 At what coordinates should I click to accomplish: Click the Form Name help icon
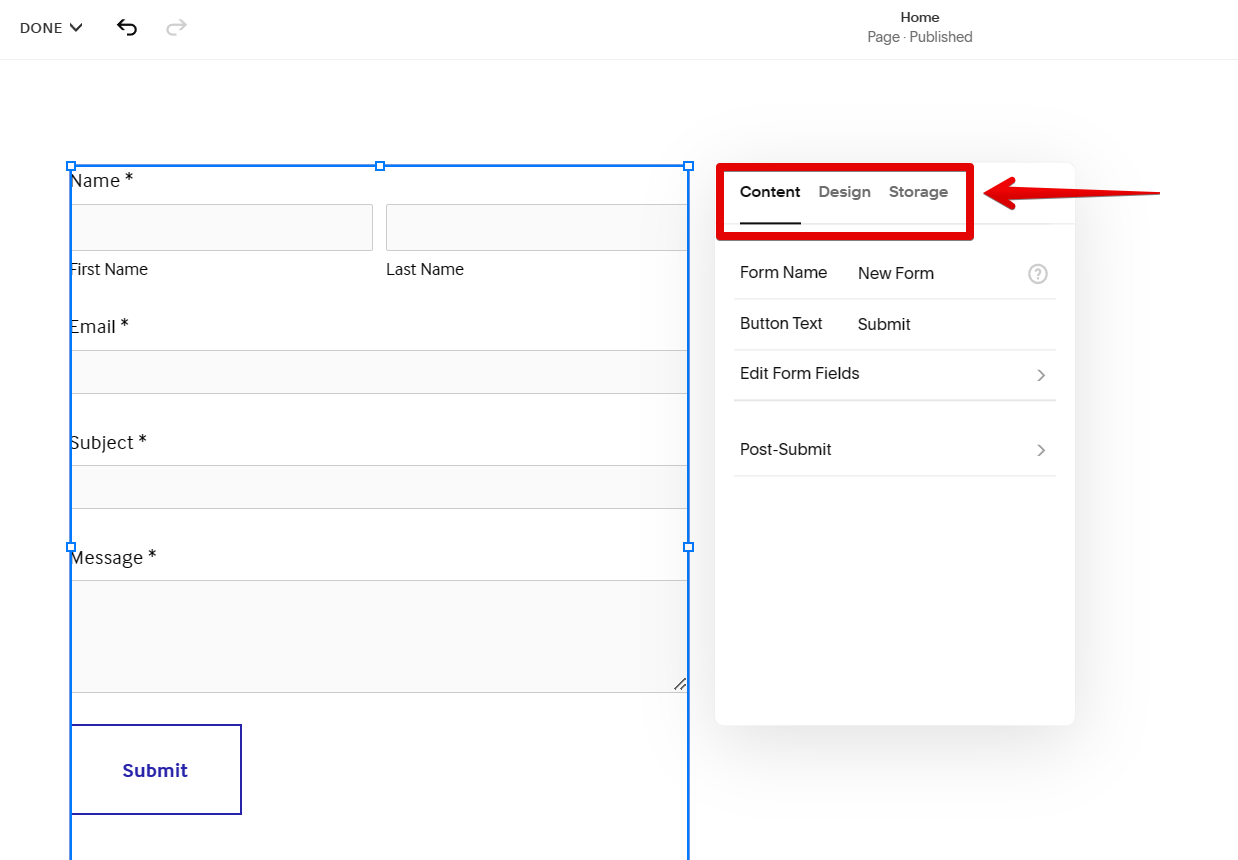pyautogui.click(x=1038, y=274)
